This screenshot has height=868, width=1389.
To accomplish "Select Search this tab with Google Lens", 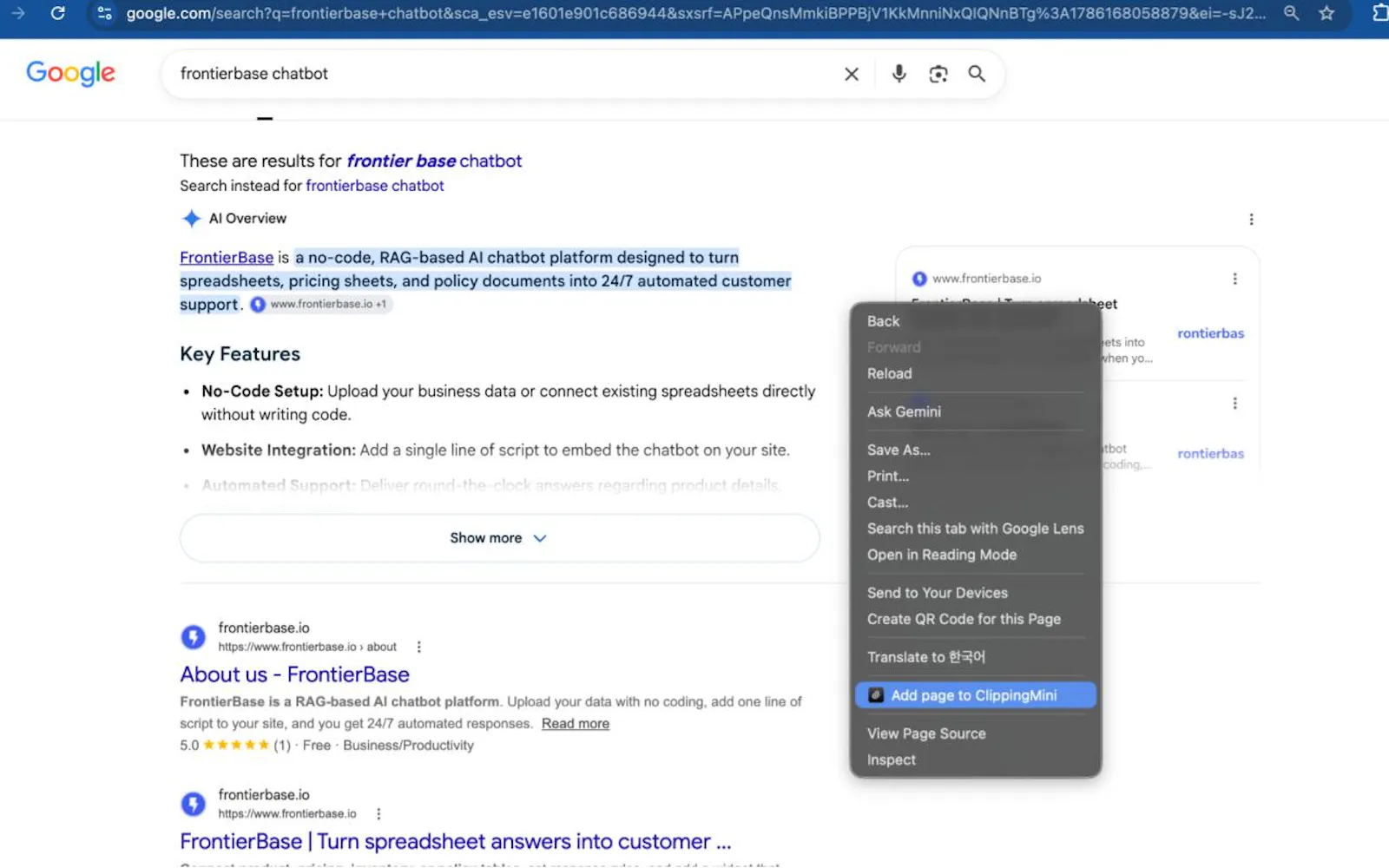I will pyautogui.click(x=975, y=528).
